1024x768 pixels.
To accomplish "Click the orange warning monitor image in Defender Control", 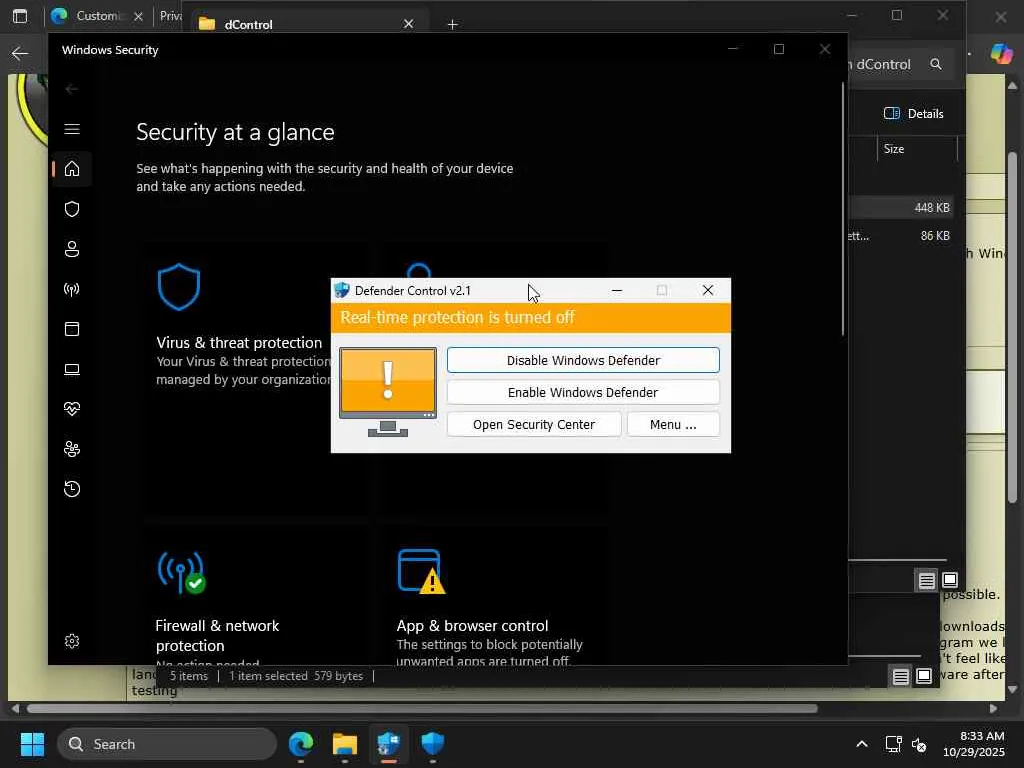I will [388, 392].
